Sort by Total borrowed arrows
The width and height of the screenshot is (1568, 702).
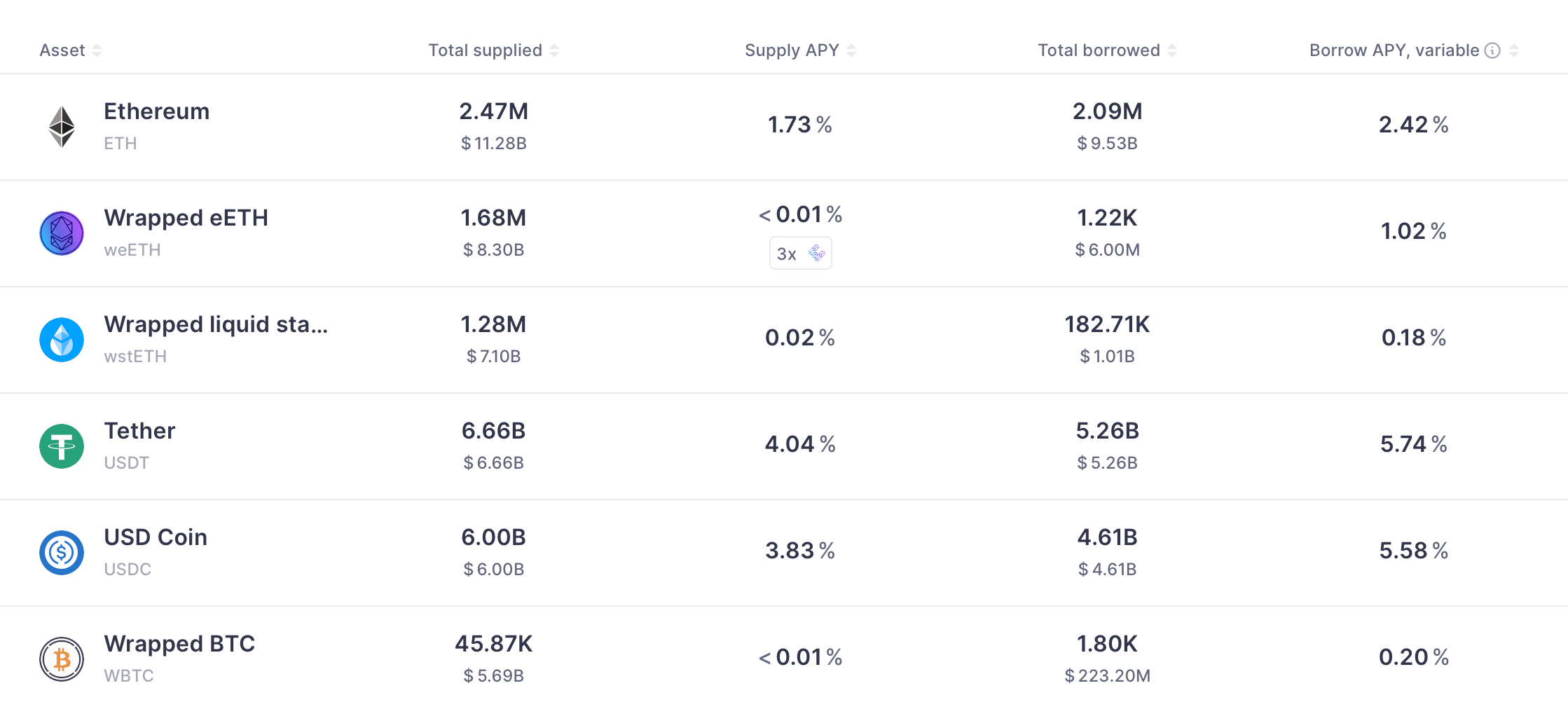pyautogui.click(x=1172, y=50)
